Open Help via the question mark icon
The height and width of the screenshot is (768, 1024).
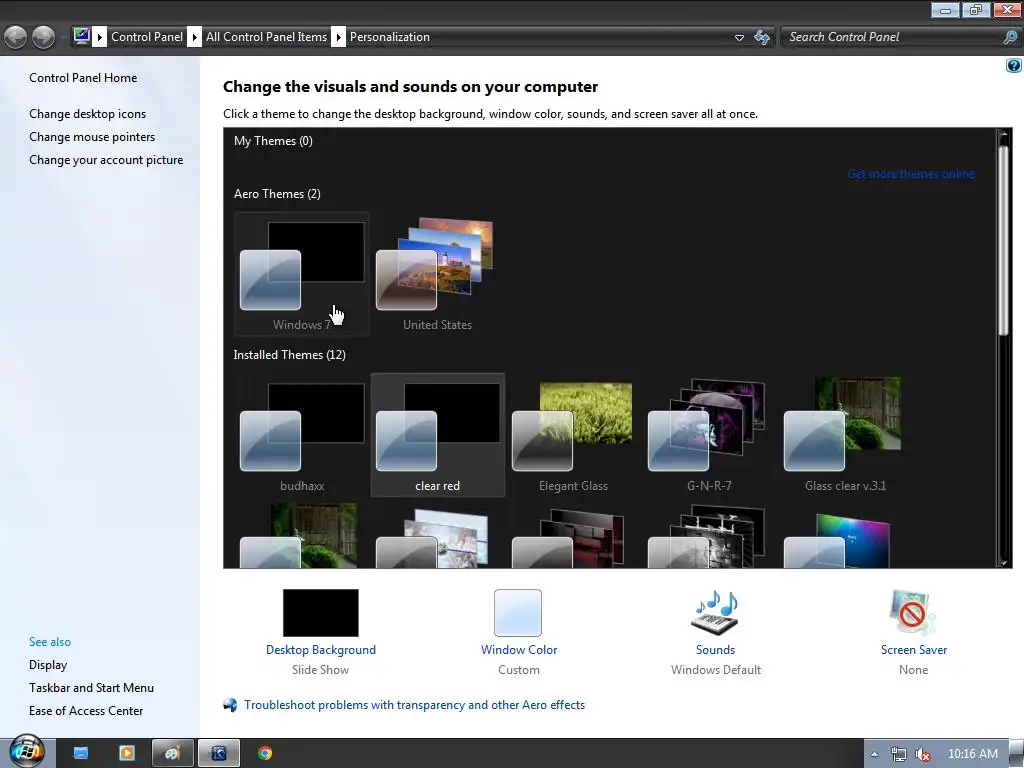tap(1014, 65)
